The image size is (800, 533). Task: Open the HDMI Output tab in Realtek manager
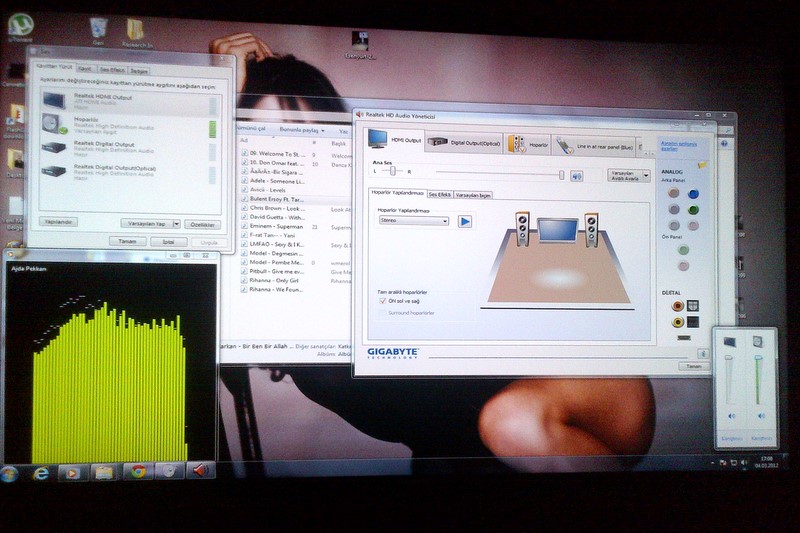pyautogui.click(x=395, y=139)
